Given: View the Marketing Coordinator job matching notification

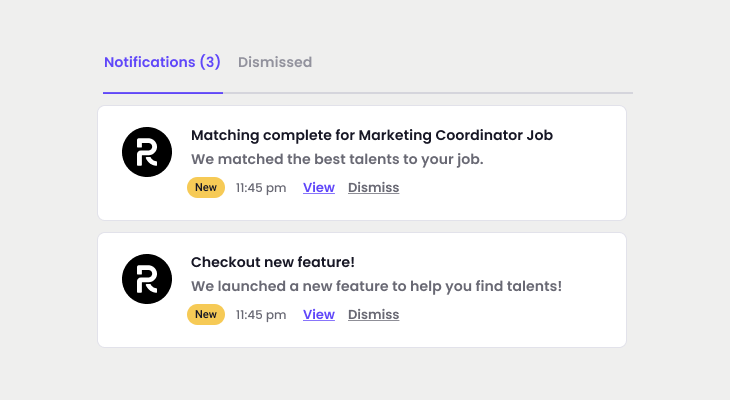Looking at the screenshot, I should point(318,188).
